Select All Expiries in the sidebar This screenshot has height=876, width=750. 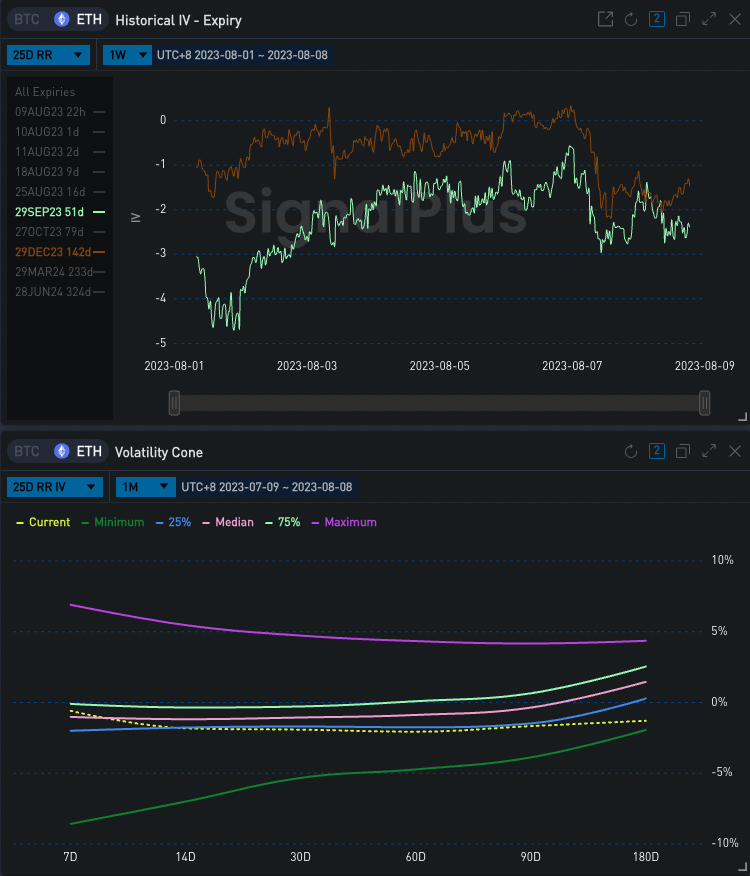tap(44, 91)
